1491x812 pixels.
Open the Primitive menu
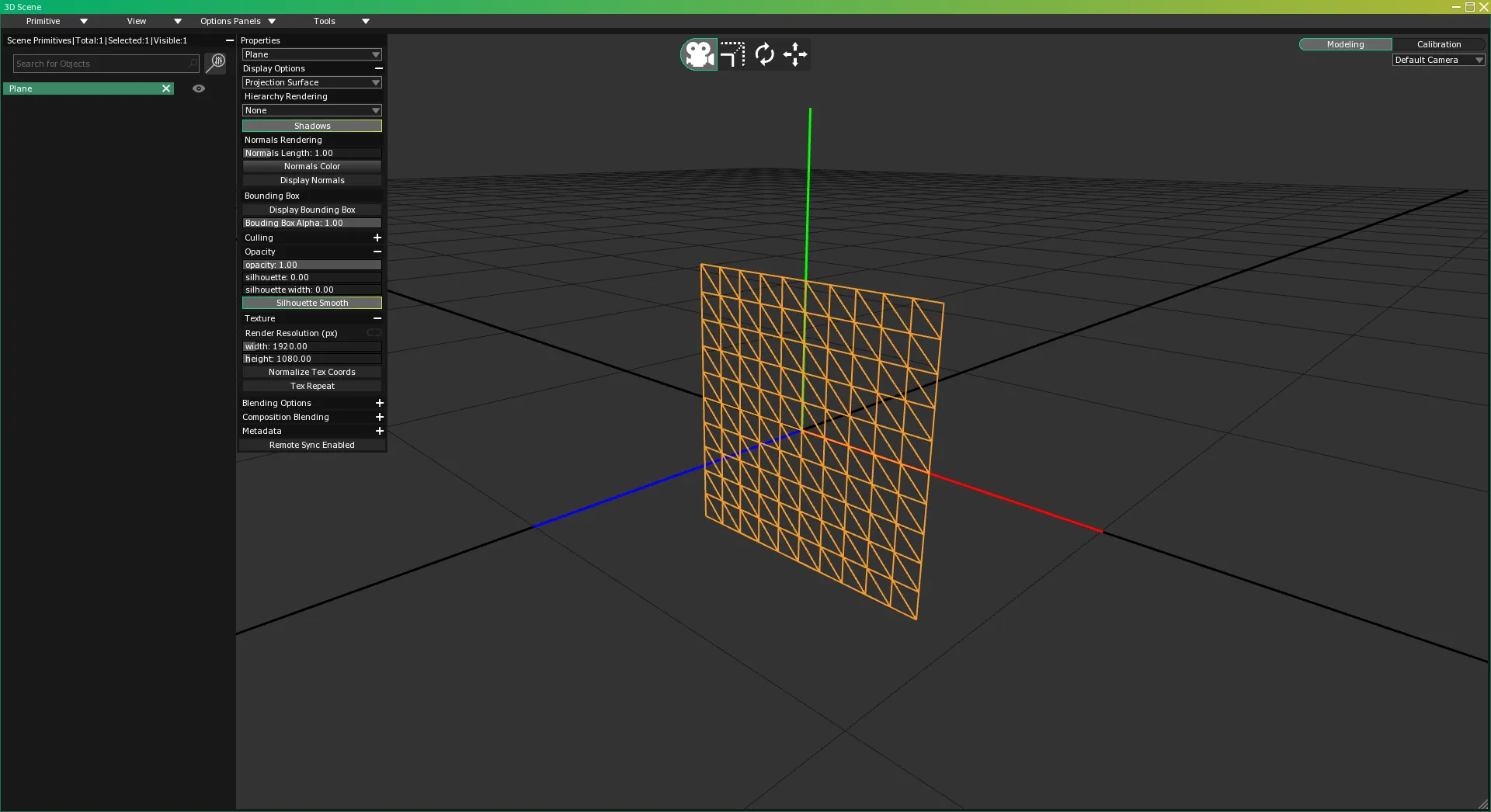coord(57,21)
